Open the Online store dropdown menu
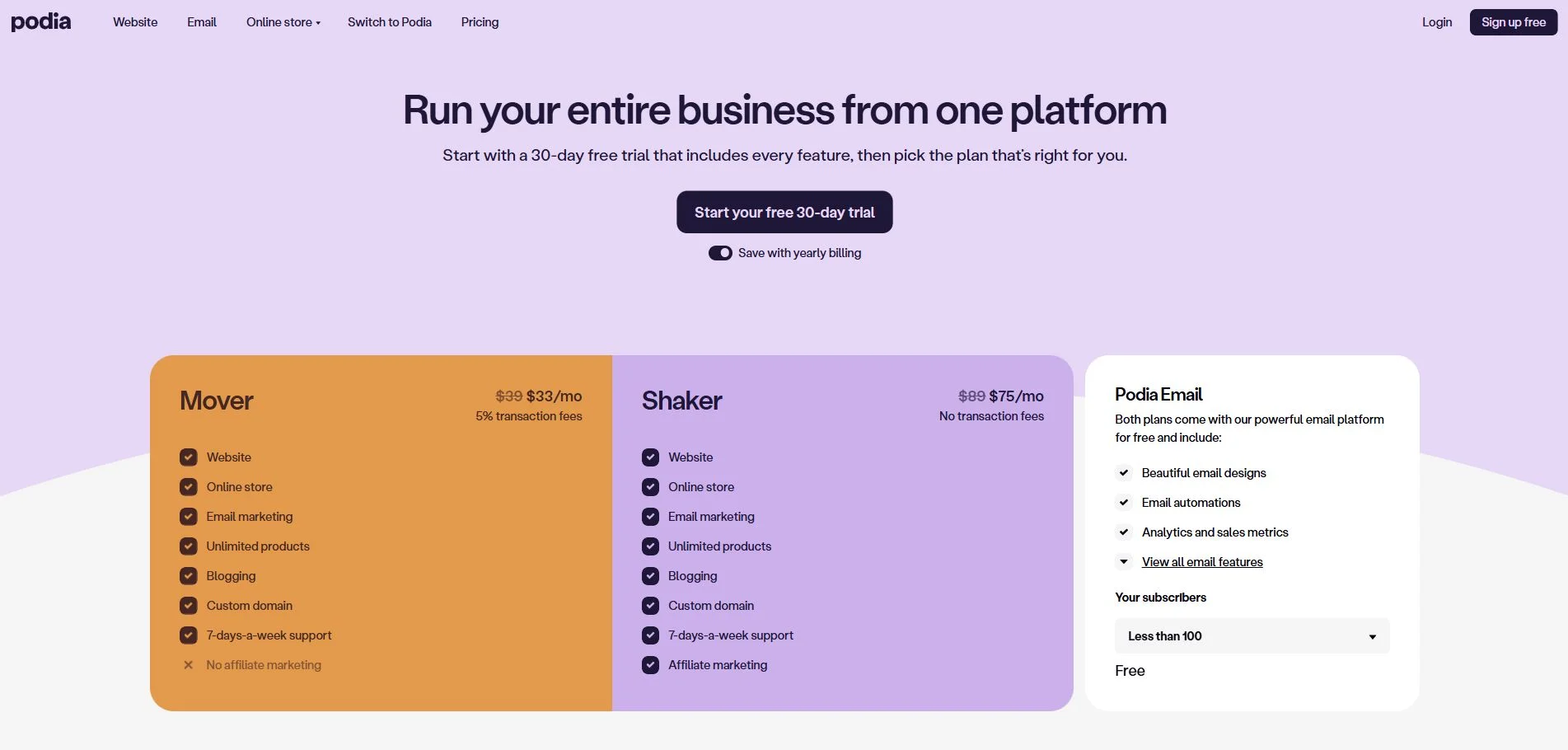 tap(283, 22)
